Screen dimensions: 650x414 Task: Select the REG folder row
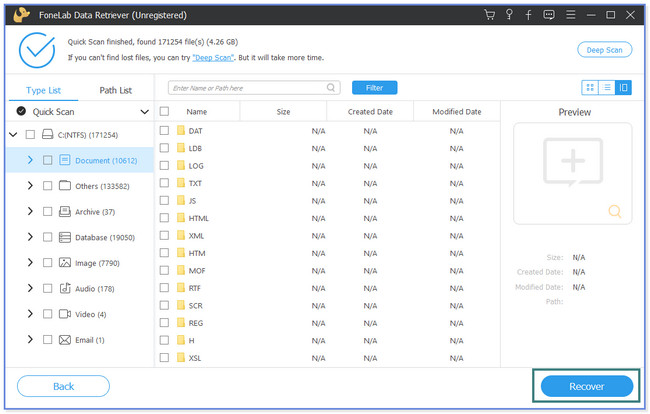[x=327, y=323]
